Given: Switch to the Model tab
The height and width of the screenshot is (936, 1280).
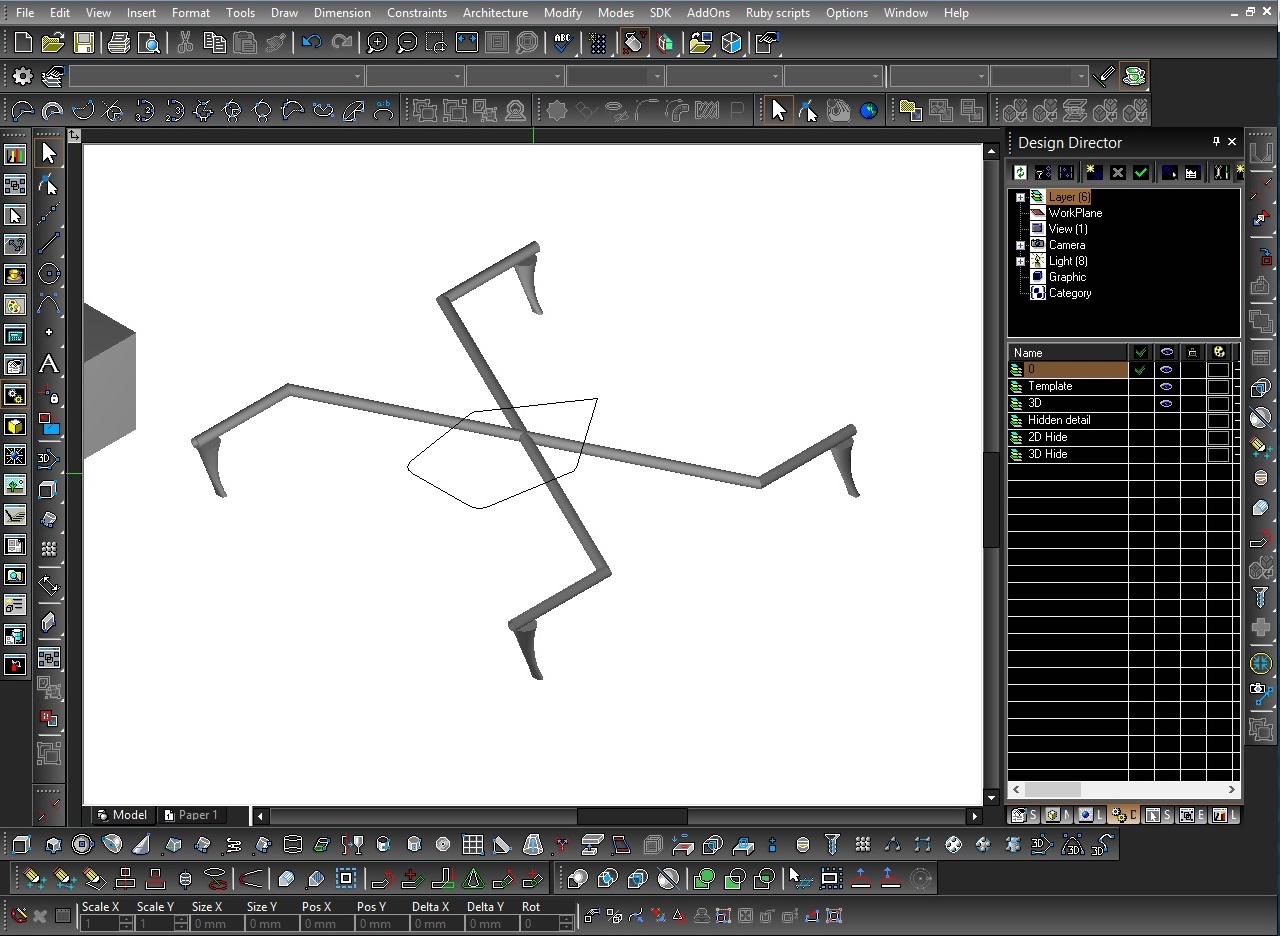Looking at the screenshot, I should tap(122, 815).
